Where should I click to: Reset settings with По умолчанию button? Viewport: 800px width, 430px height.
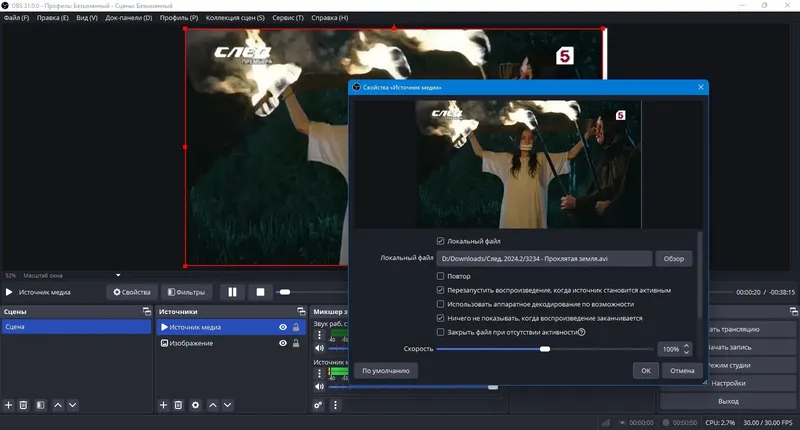tap(386, 371)
